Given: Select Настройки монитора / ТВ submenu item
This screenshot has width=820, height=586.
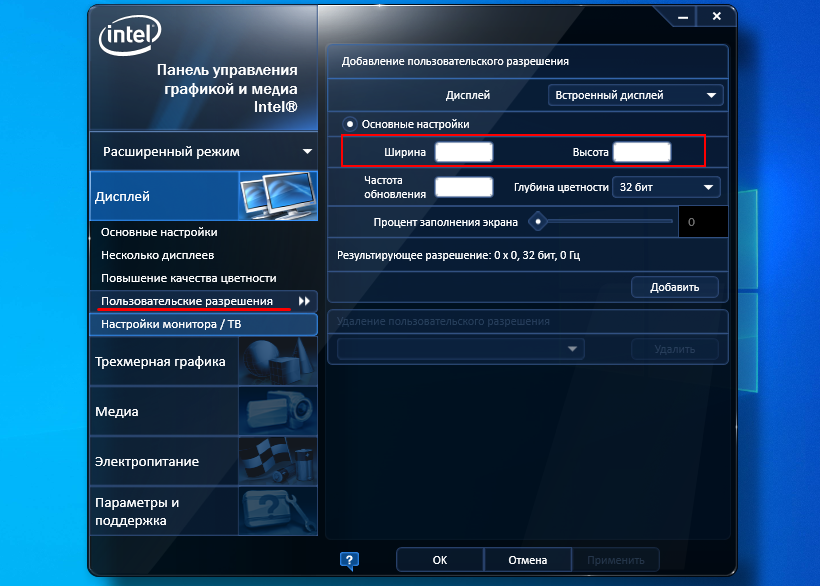Looking at the screenshot, I should [203, 324].
